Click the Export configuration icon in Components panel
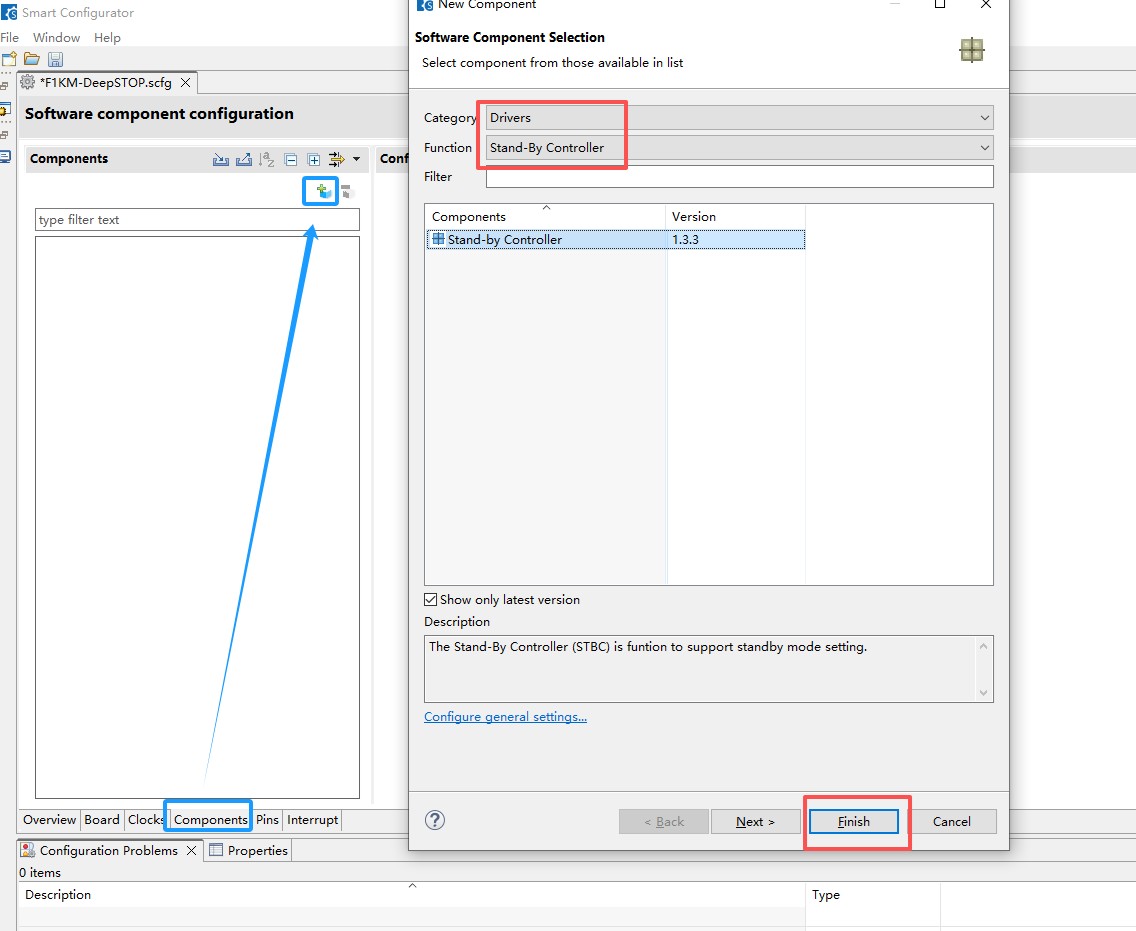The height and width of the screenshot is (931, 1136). (x=243, y=159)
